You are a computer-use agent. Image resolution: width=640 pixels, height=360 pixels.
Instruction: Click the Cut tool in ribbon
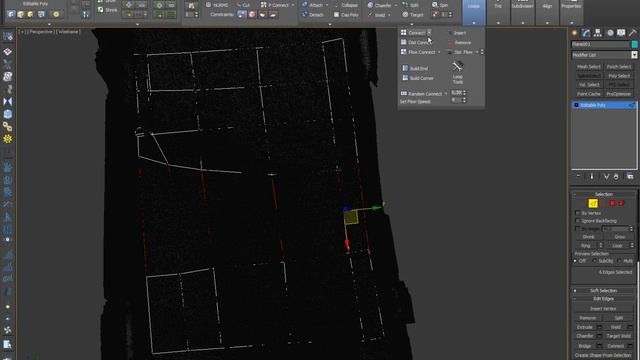(243, 5)
